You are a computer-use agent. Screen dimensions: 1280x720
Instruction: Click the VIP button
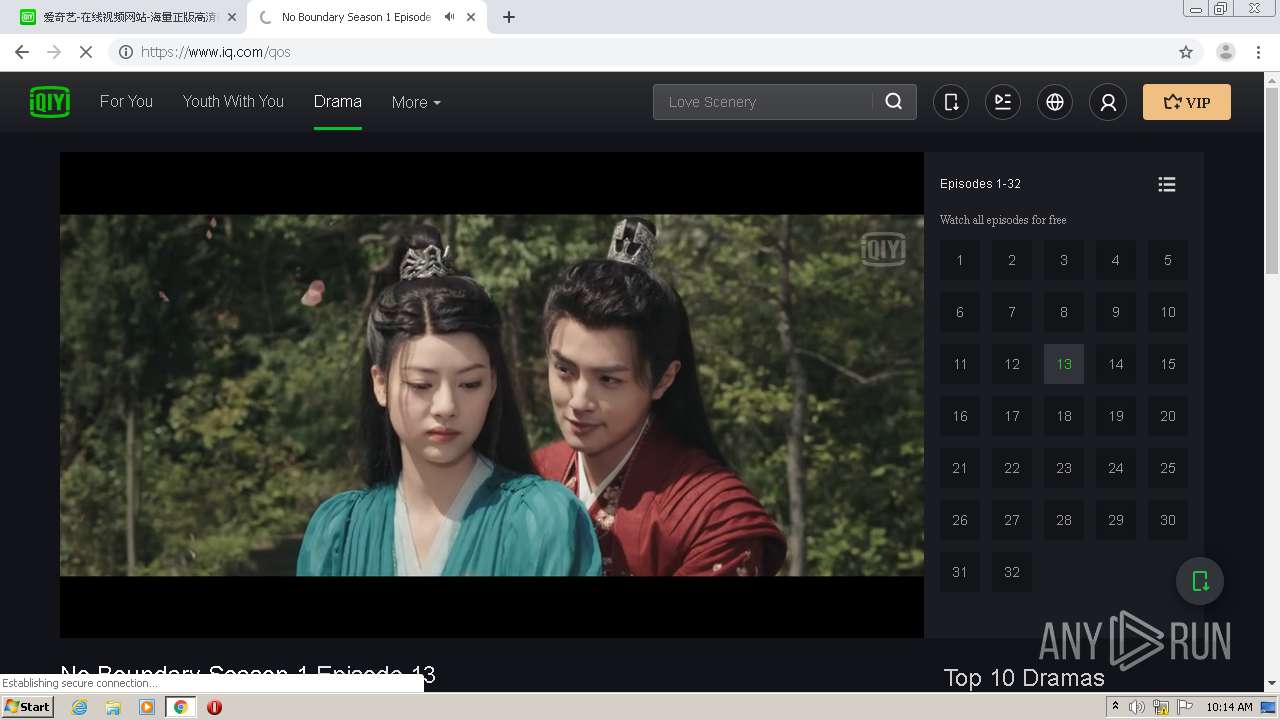coord(1187,102)
